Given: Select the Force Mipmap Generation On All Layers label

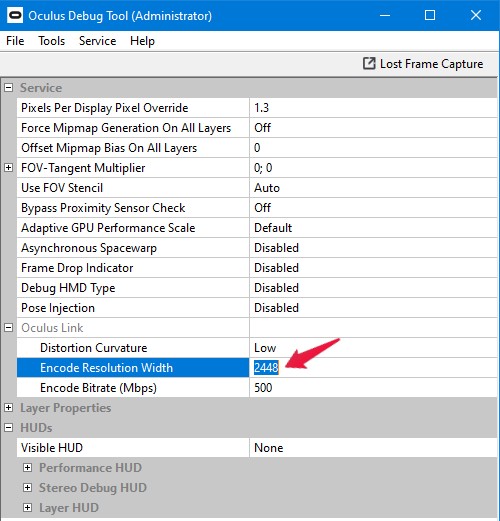Looking at the screenshot, I should (126, 128).
